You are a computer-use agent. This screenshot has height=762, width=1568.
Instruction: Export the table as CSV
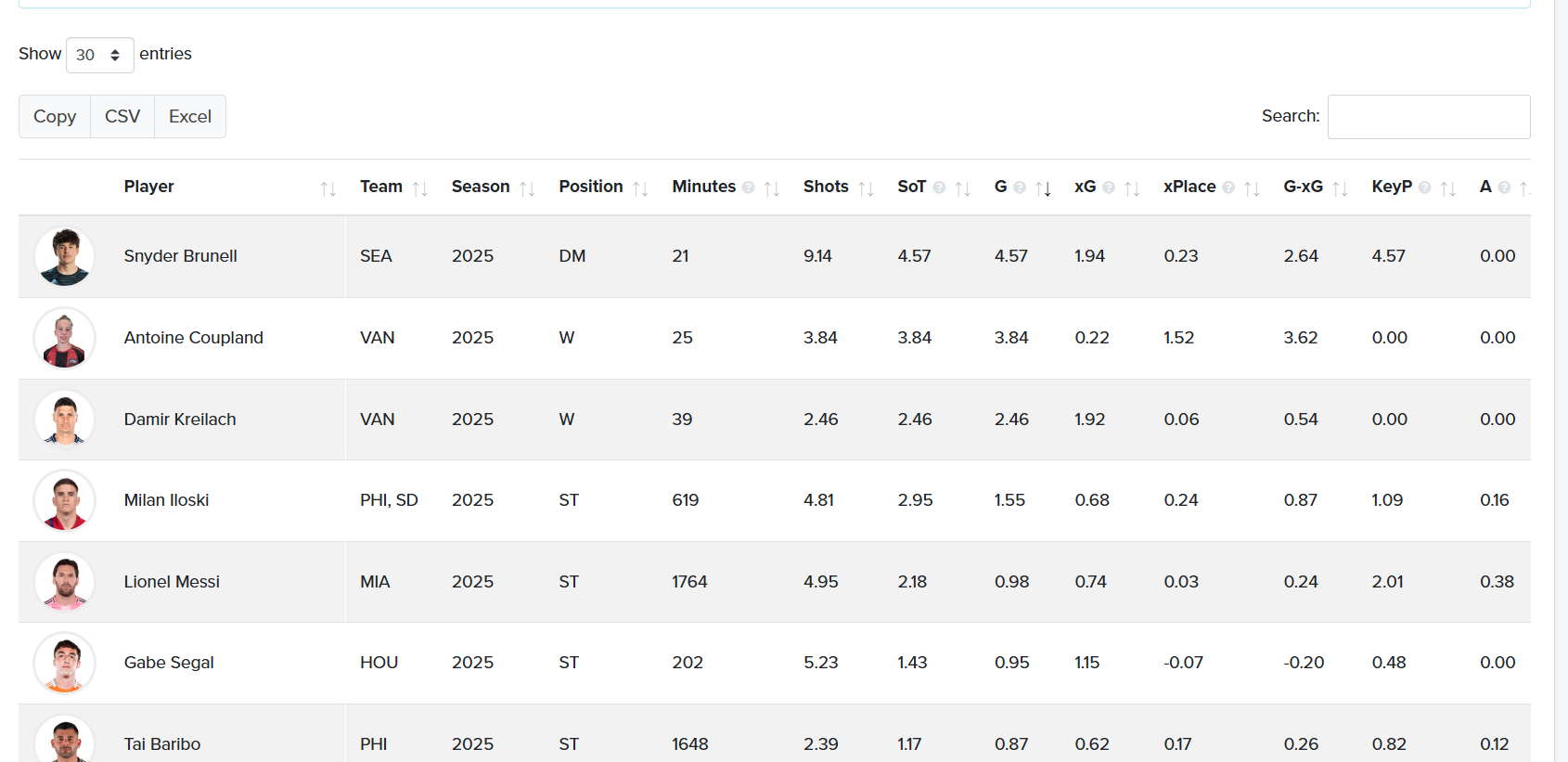[122, 117]
